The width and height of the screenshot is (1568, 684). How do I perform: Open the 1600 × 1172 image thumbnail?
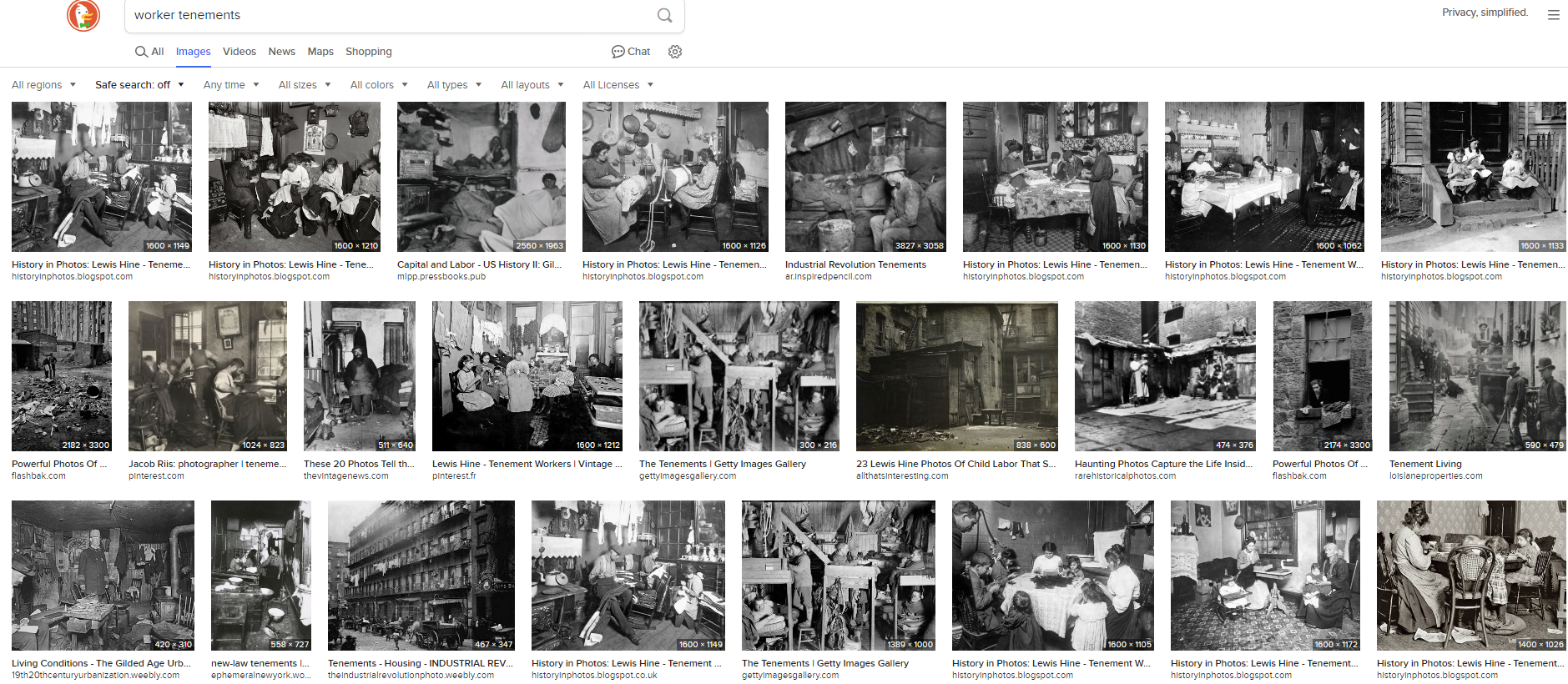point(1265,576)
